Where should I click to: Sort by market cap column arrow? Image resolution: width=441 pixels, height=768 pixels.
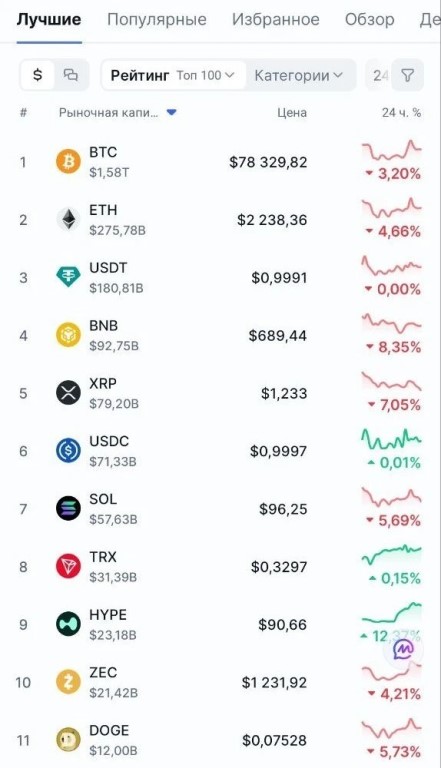[172, 113]
